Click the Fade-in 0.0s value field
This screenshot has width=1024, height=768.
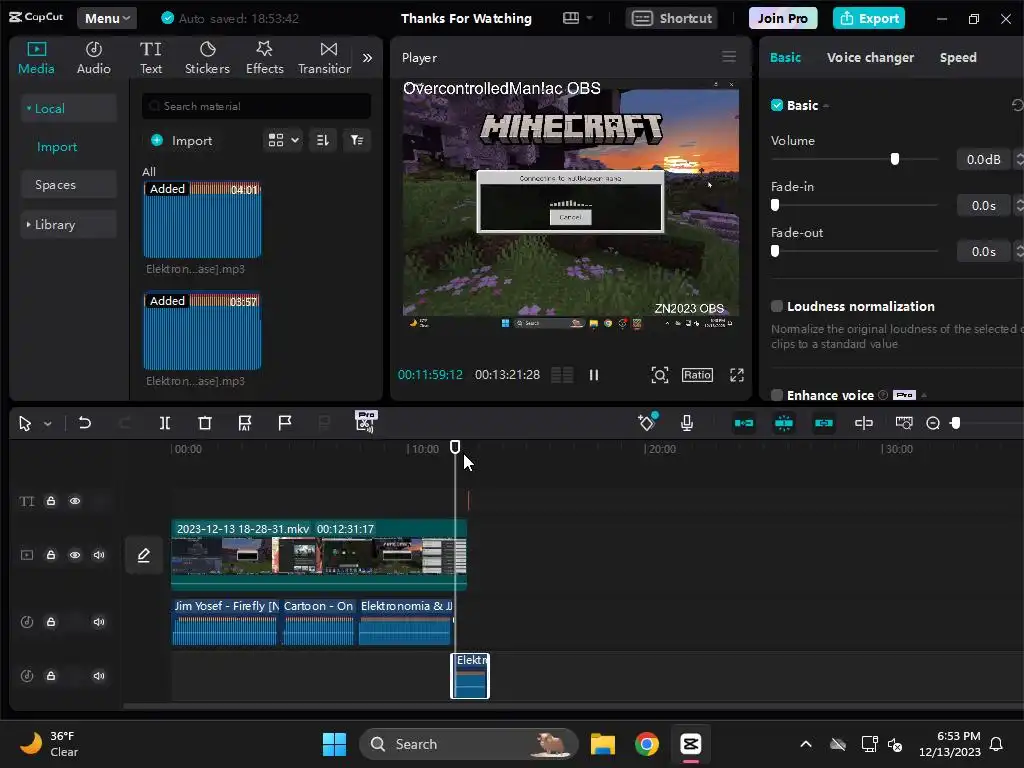983,206
